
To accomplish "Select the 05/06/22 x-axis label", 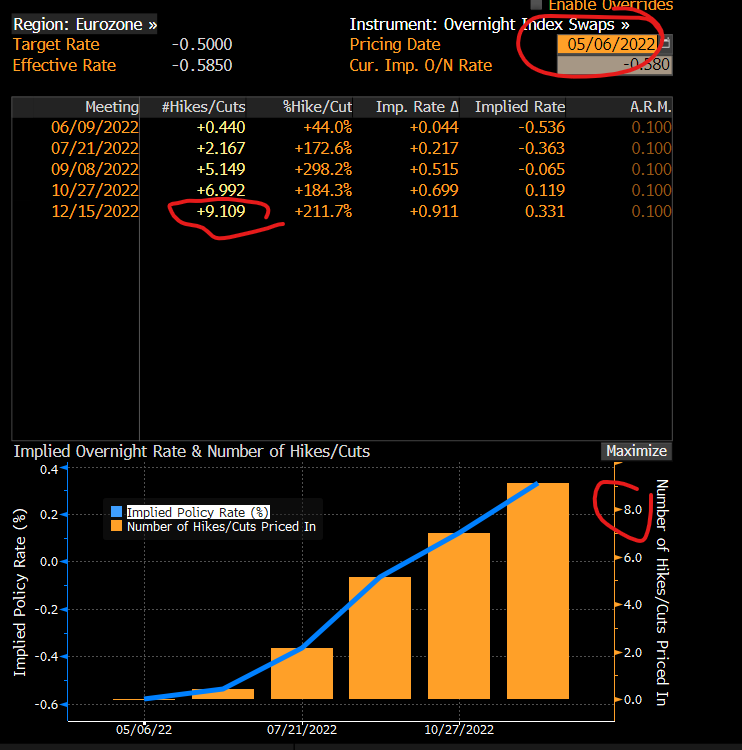I will tap(144, 730).
